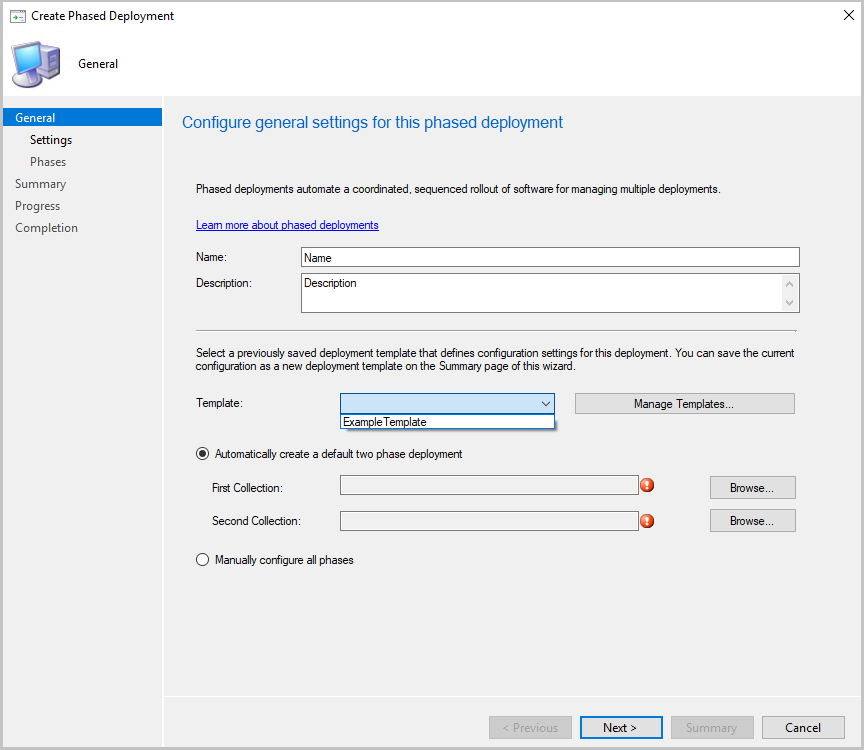Jump to the Summary step in sidebar
The width and height of the screenshot is (864, 750).
[41, 184]
